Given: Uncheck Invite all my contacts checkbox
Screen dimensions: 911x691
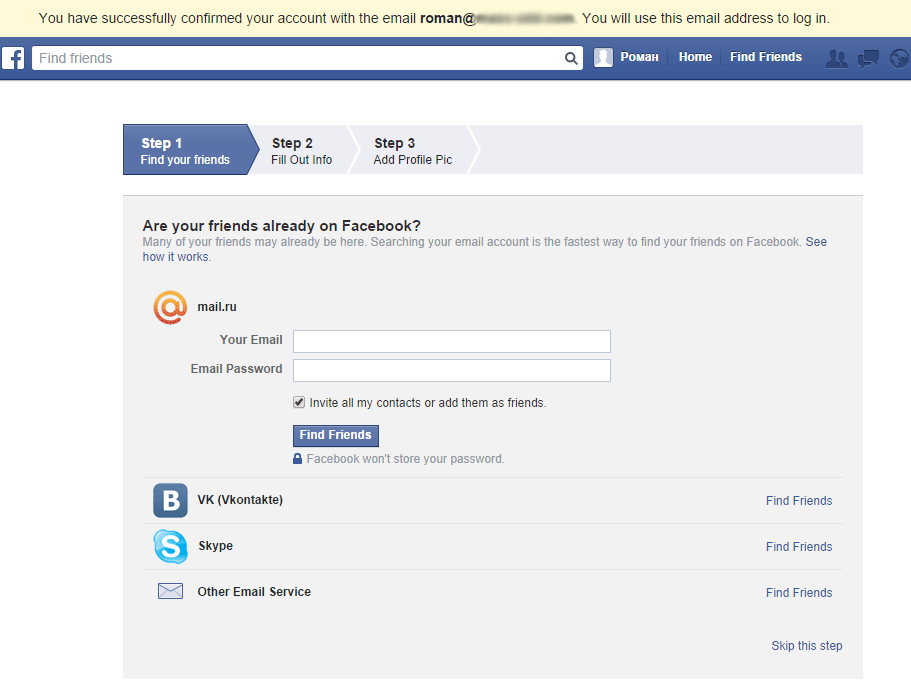Looking at the screenshot, I should (299, 402).
